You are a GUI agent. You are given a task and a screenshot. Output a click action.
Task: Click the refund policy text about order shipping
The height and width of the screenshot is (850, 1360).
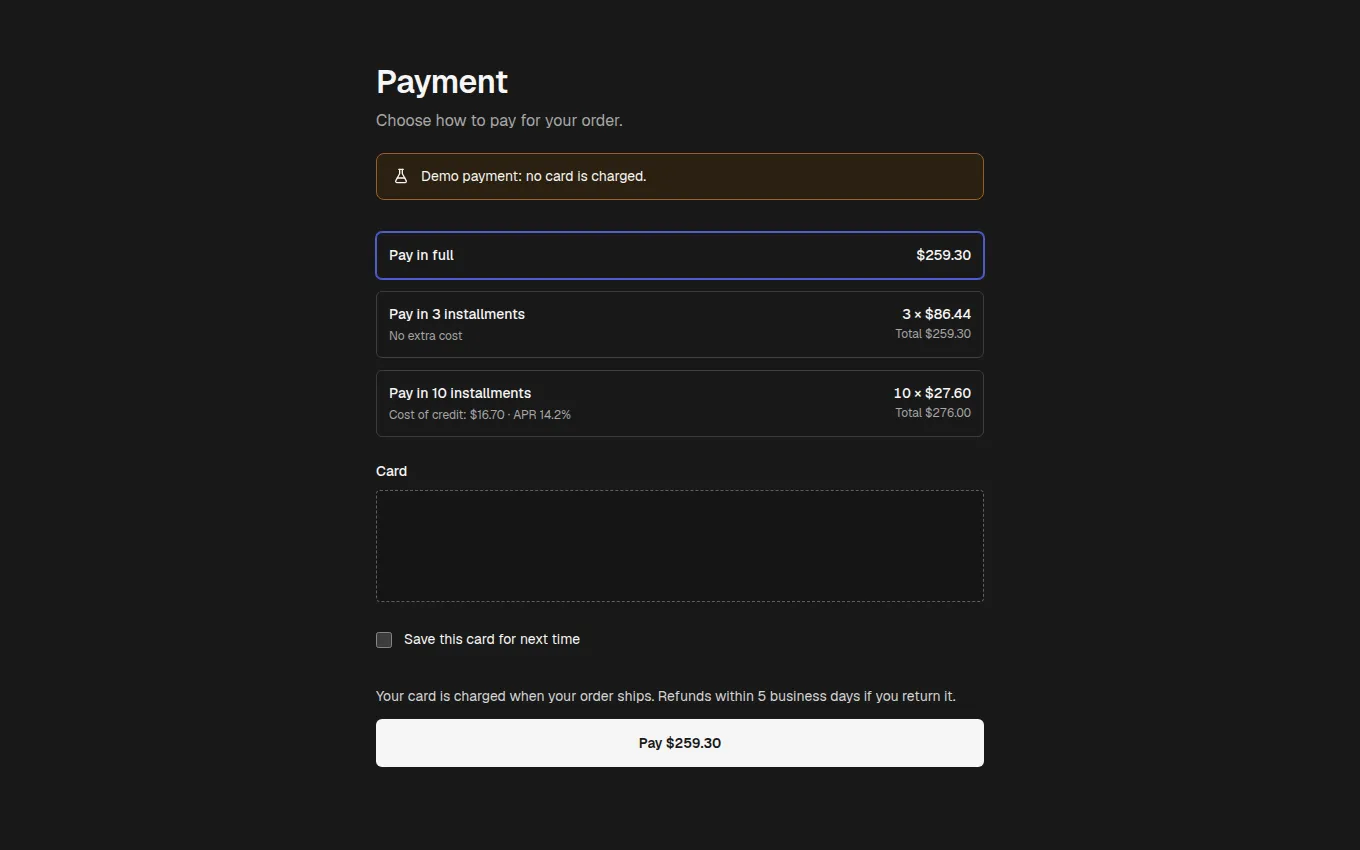pyautogui.click(x=666, y=696)
